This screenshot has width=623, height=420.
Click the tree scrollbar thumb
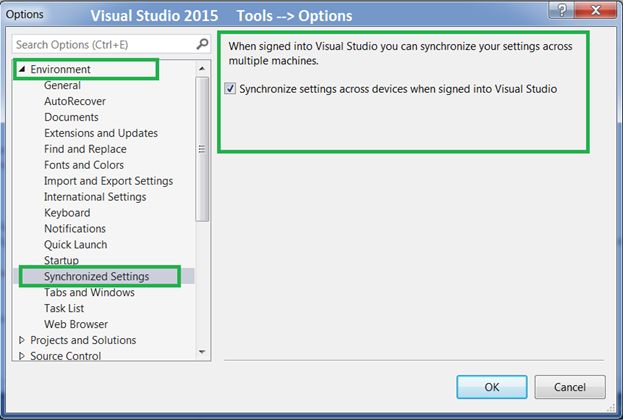click(x=202, y=149)
